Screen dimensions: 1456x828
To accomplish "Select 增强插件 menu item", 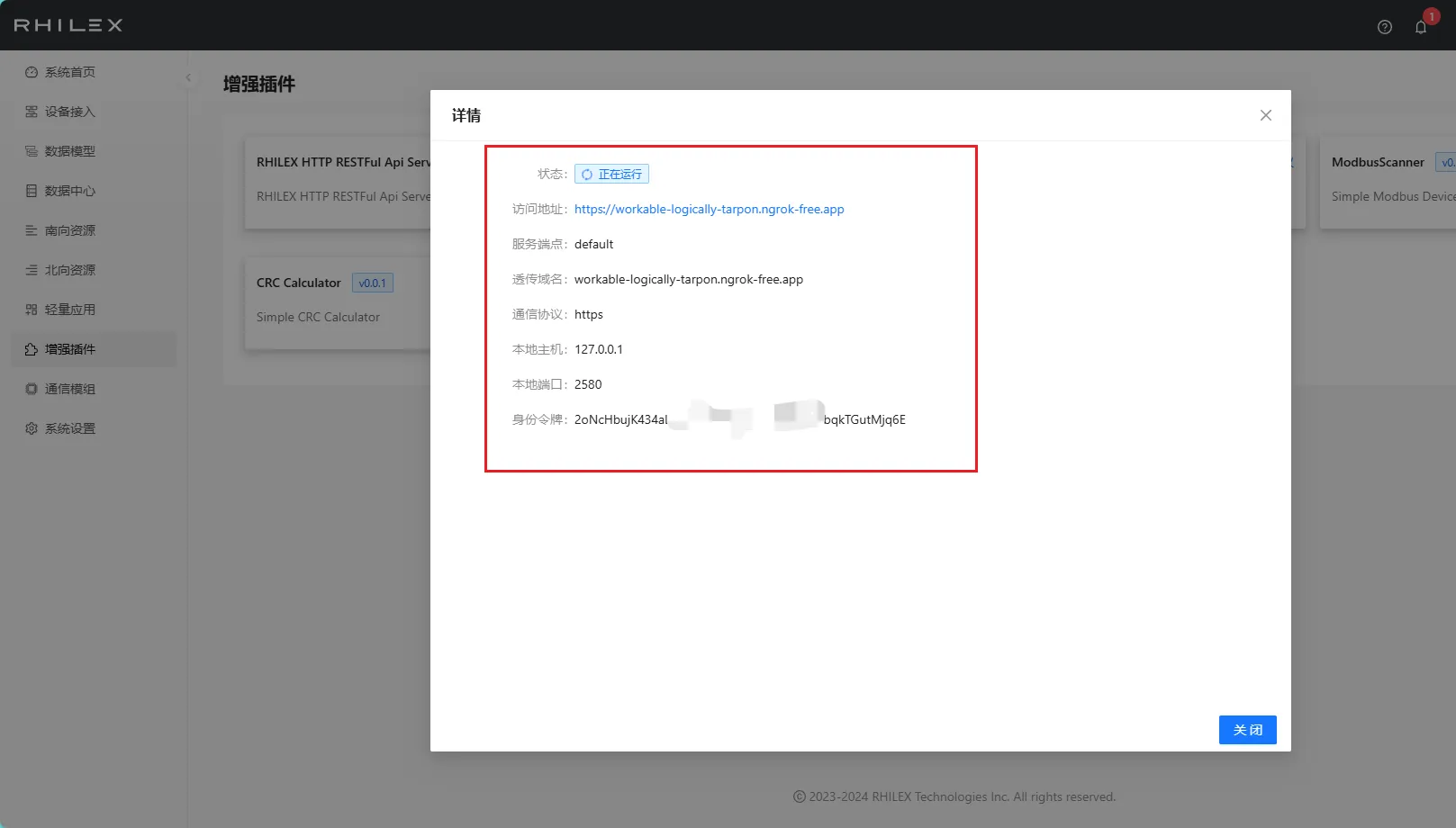I will click(94, 349).
